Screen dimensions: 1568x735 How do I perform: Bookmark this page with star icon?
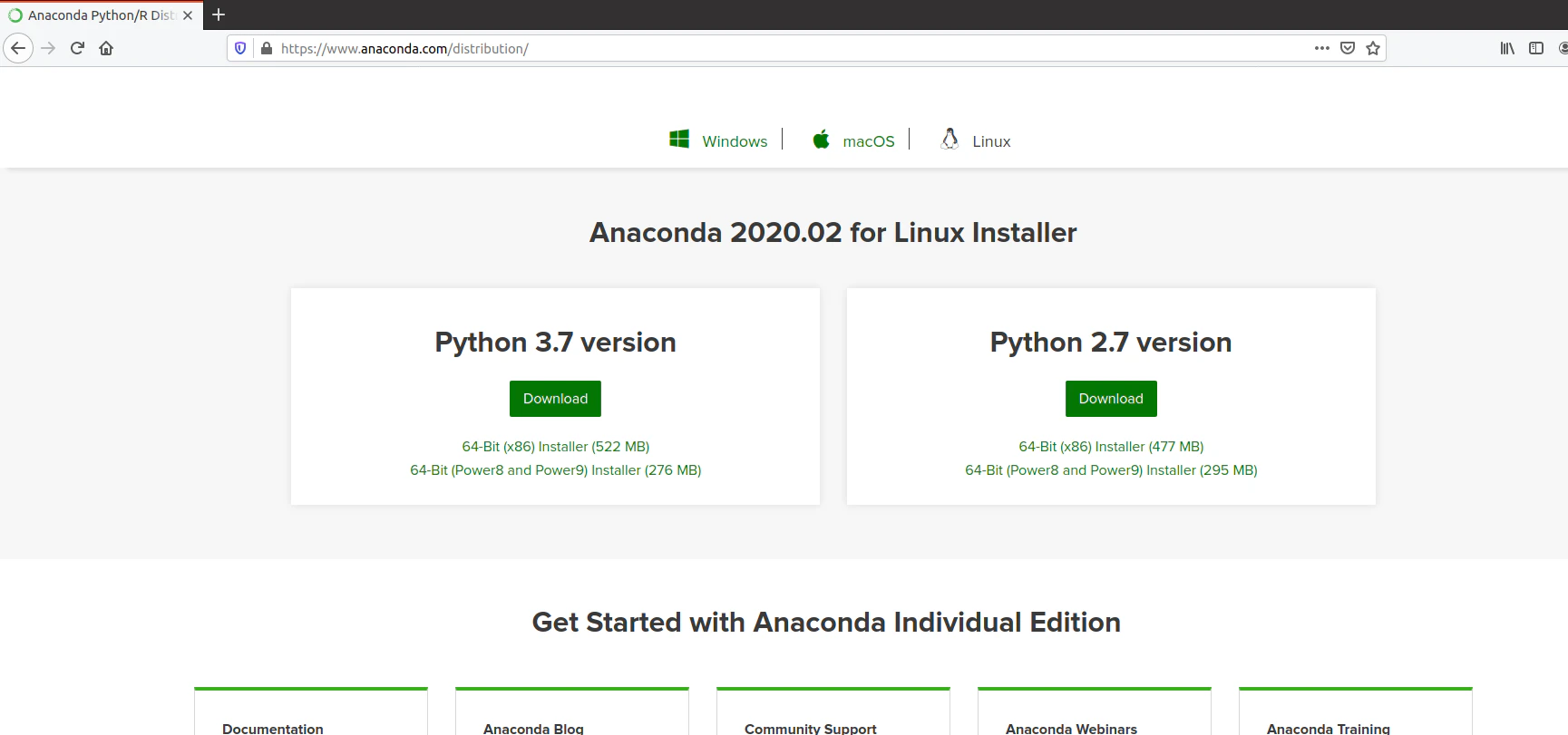pos(1373,48)
